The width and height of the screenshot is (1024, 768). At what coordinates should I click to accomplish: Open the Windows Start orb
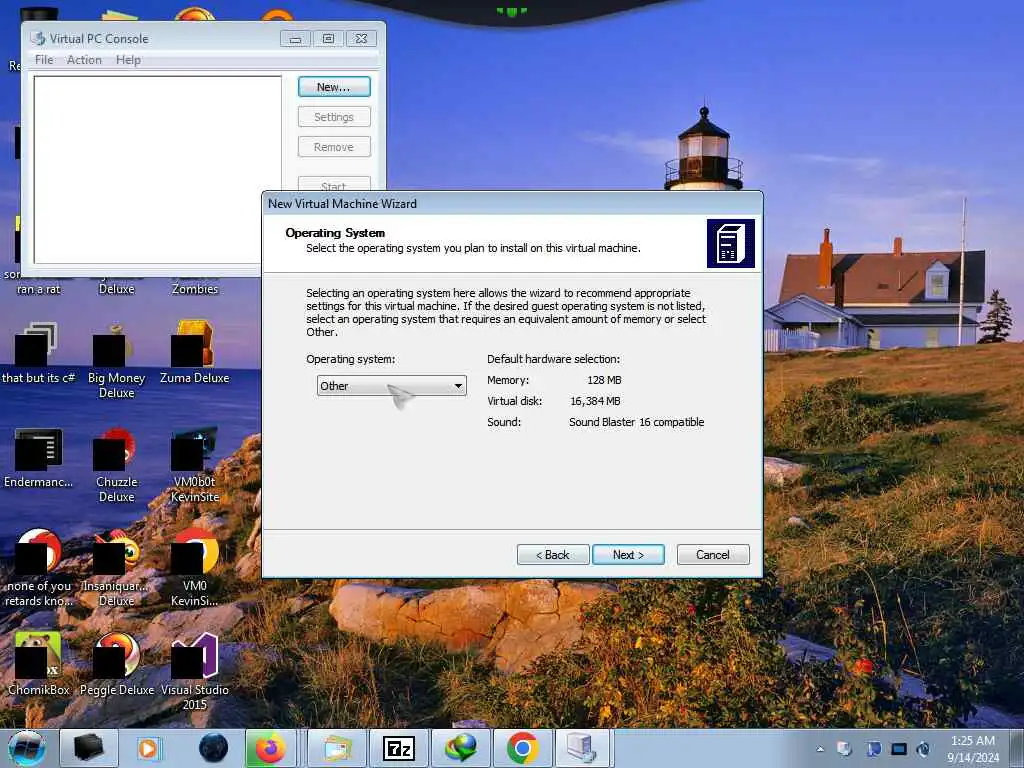tap(27, 748)
